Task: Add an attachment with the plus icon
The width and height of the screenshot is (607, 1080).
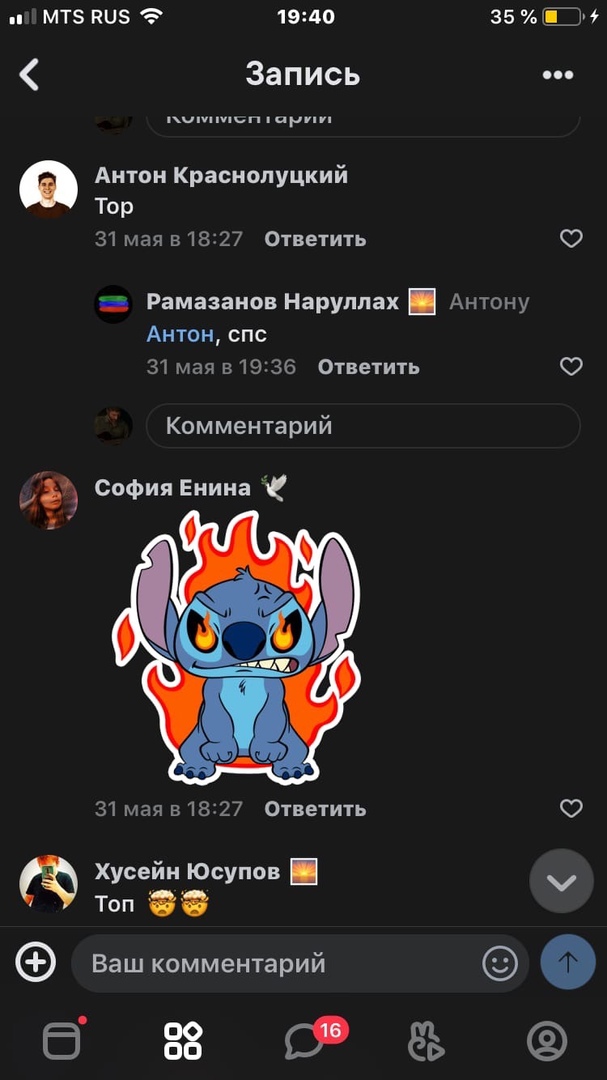Action: tap(36, 962)
